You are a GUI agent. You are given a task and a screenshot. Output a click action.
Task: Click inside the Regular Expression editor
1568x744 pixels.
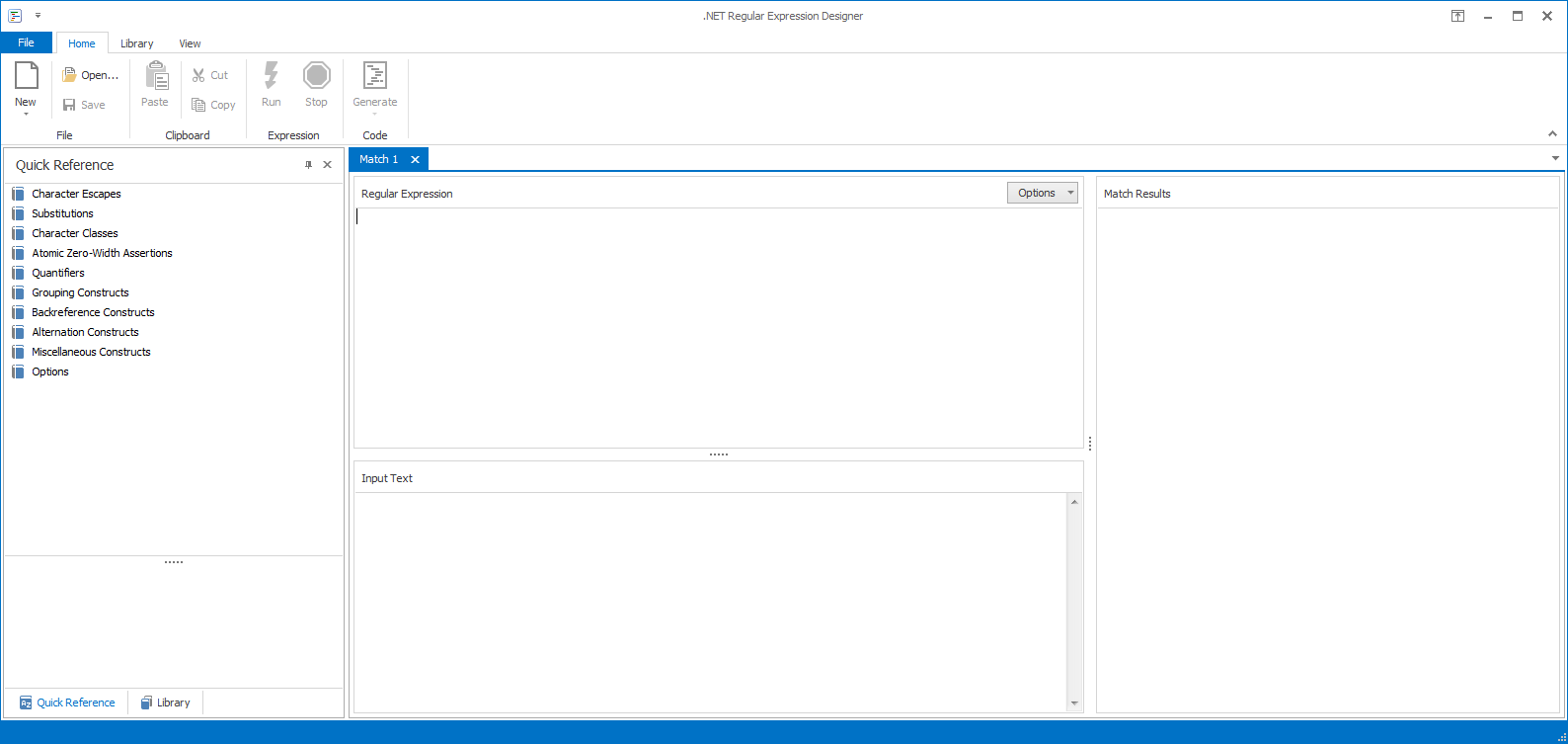[x=719, y=327]
